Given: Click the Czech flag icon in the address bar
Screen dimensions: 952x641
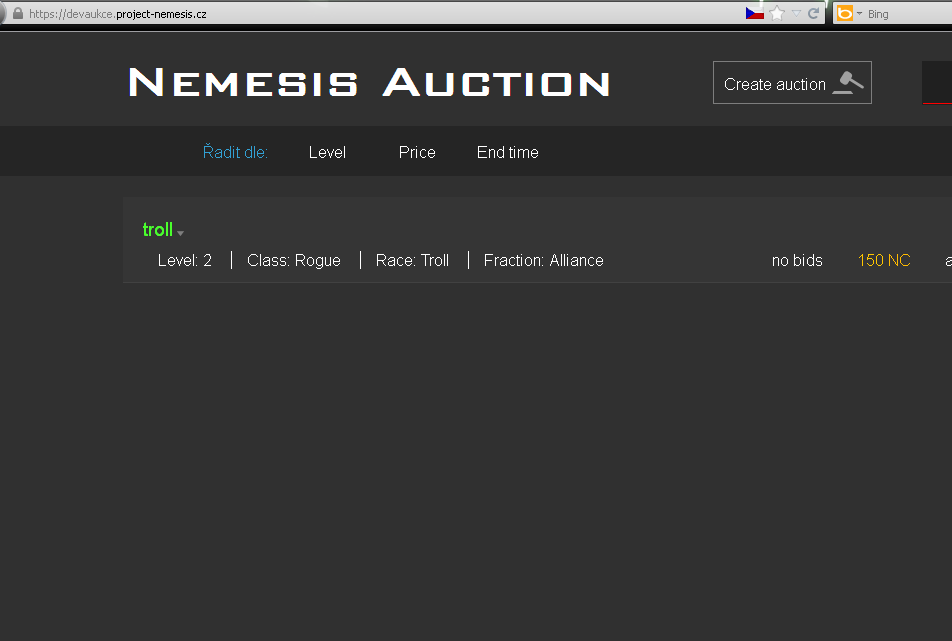Looking at the screenshot, I should [755, 13].
